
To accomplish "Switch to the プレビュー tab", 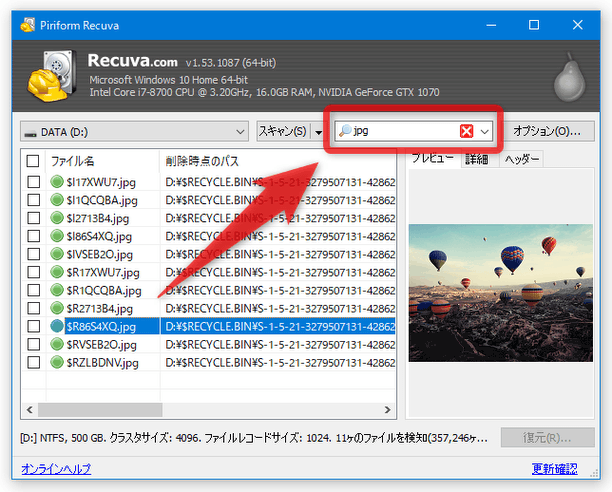I will [433, 158].
